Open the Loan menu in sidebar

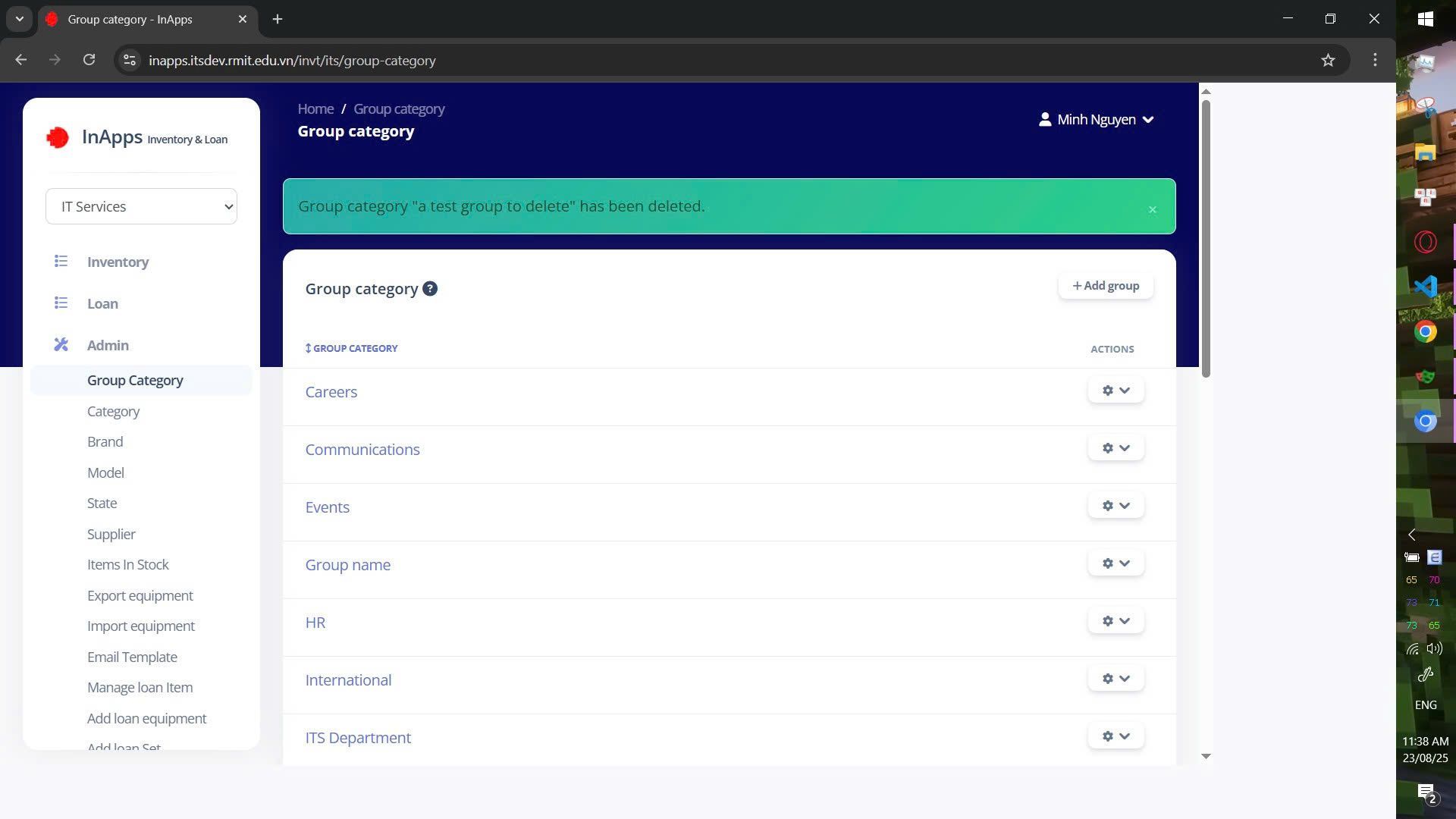click(102, 303)
